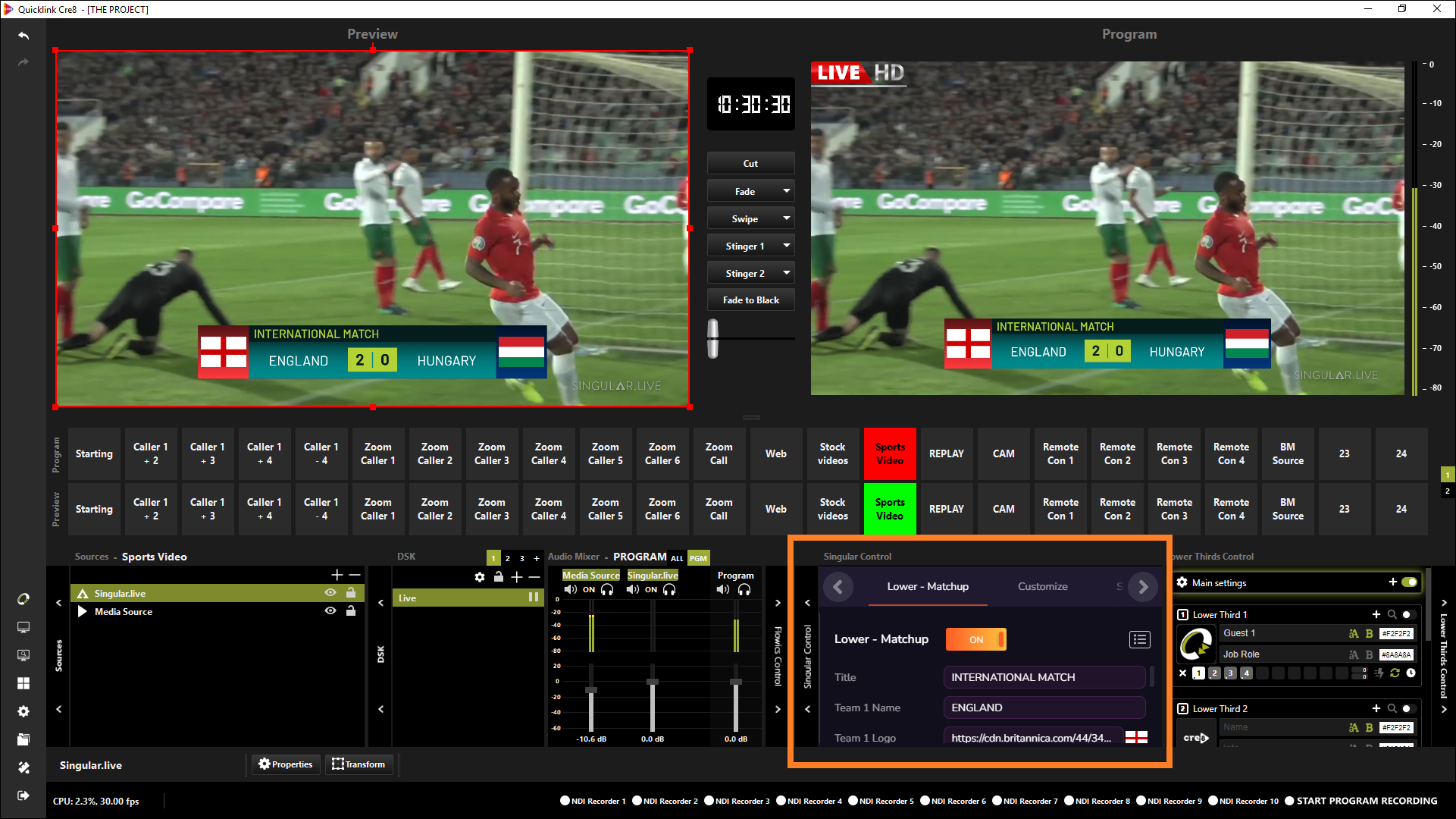This screenshot has height=819, width=1456.
Task: Pause the Live DSK layer
Action: (x=534, y=598)
